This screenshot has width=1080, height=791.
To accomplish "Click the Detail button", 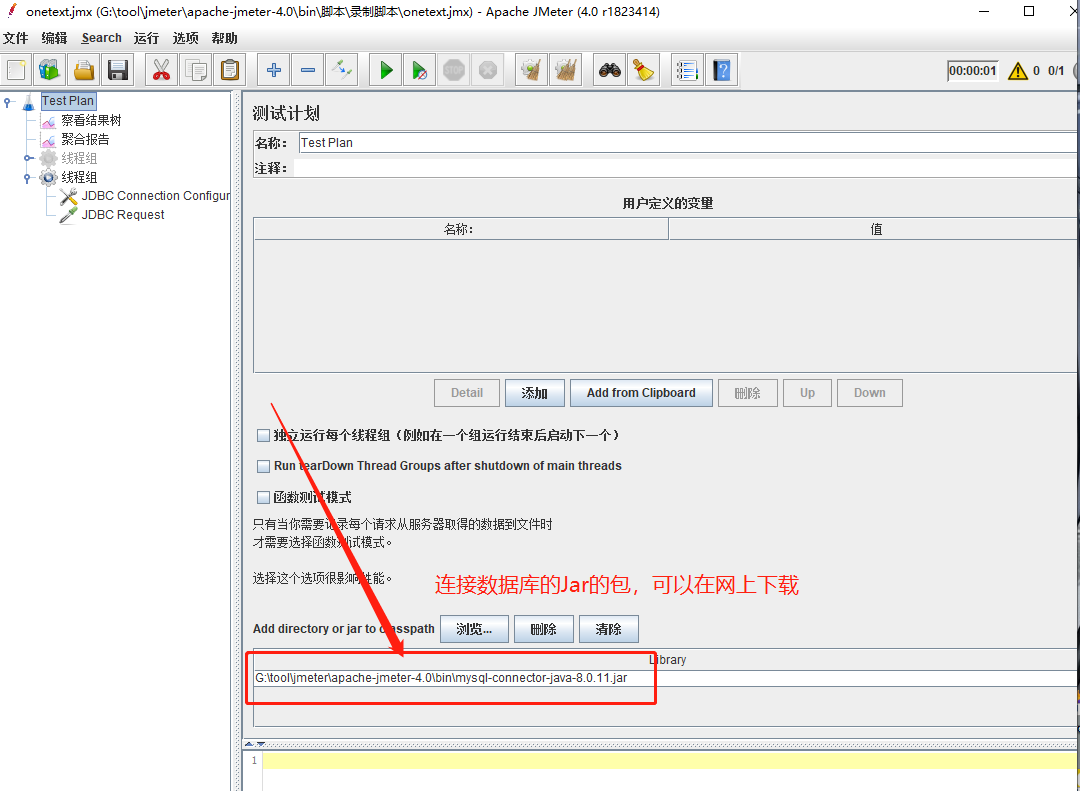I will (x=467, y=393).
